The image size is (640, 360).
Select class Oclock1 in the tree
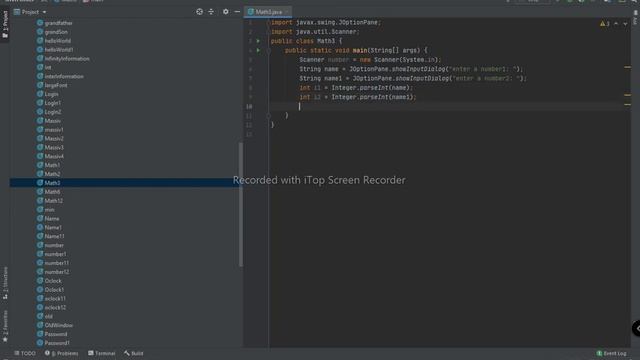pos(51,290)
